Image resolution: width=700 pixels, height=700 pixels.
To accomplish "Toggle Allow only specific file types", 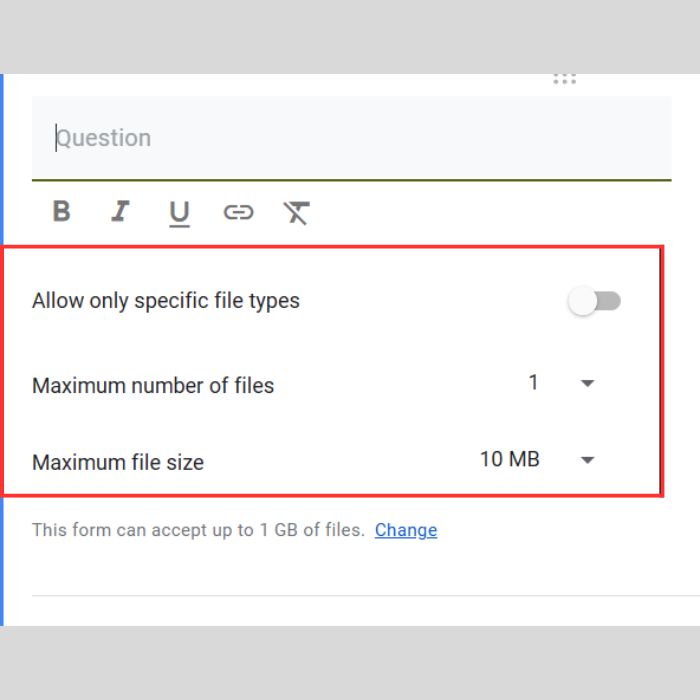I will click(x=594, y=301).
